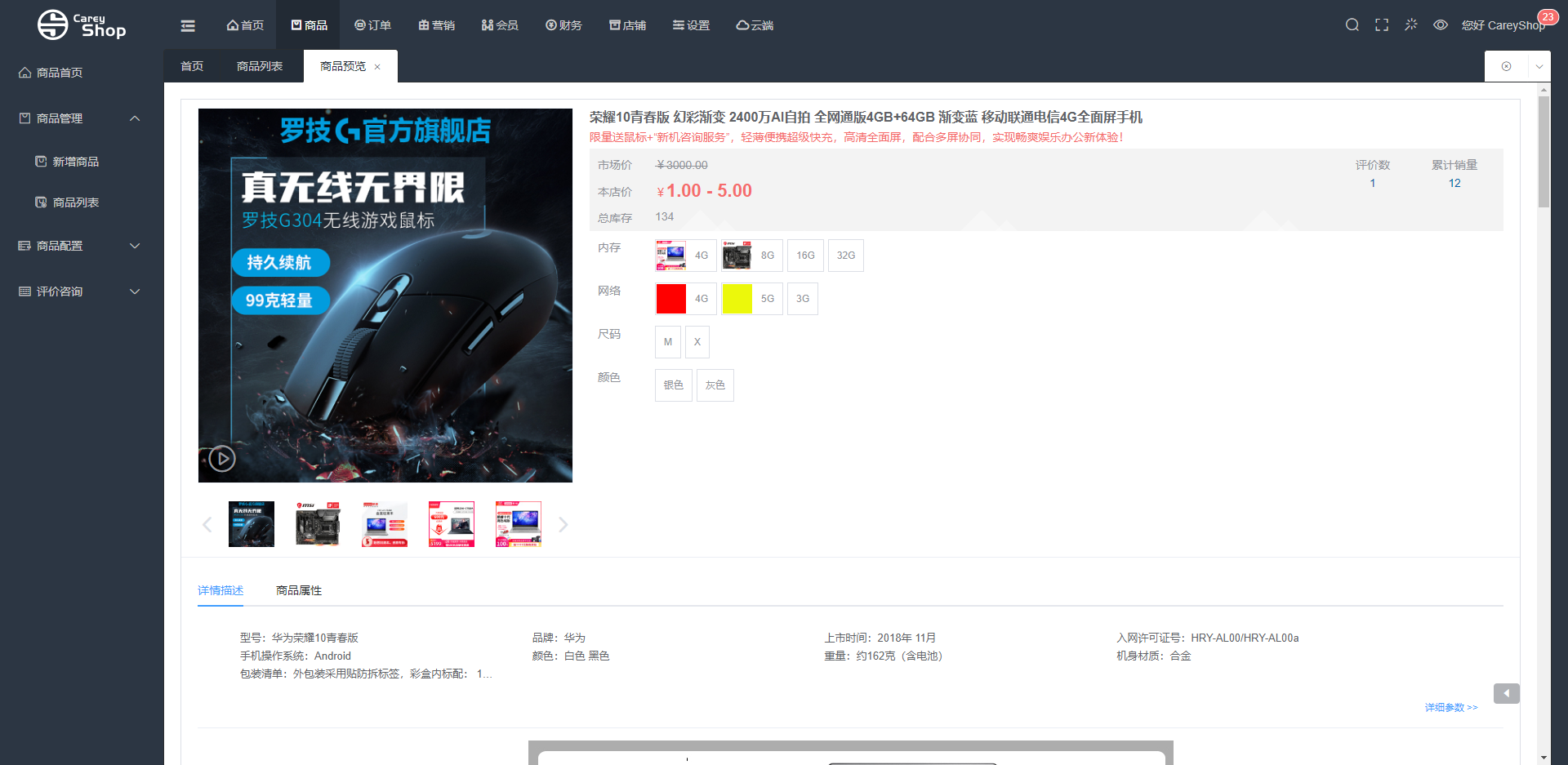
Task: Click the eye preview icon in header
Action: point(1441,24)
